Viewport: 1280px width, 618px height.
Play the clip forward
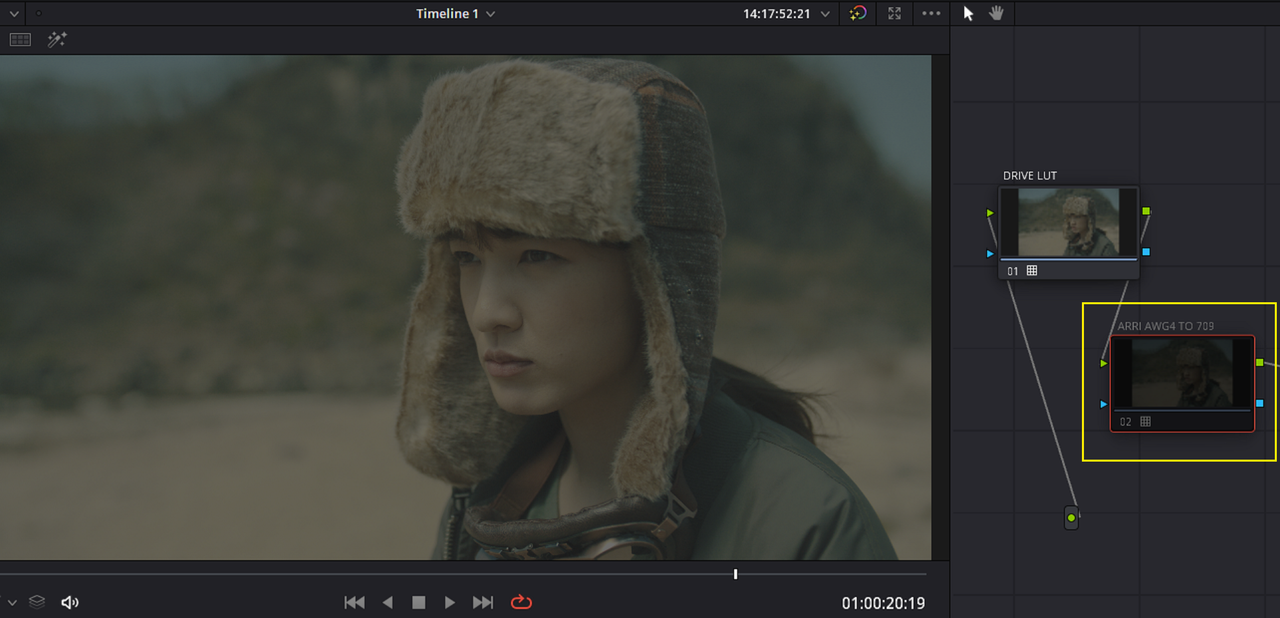[450, 602]
